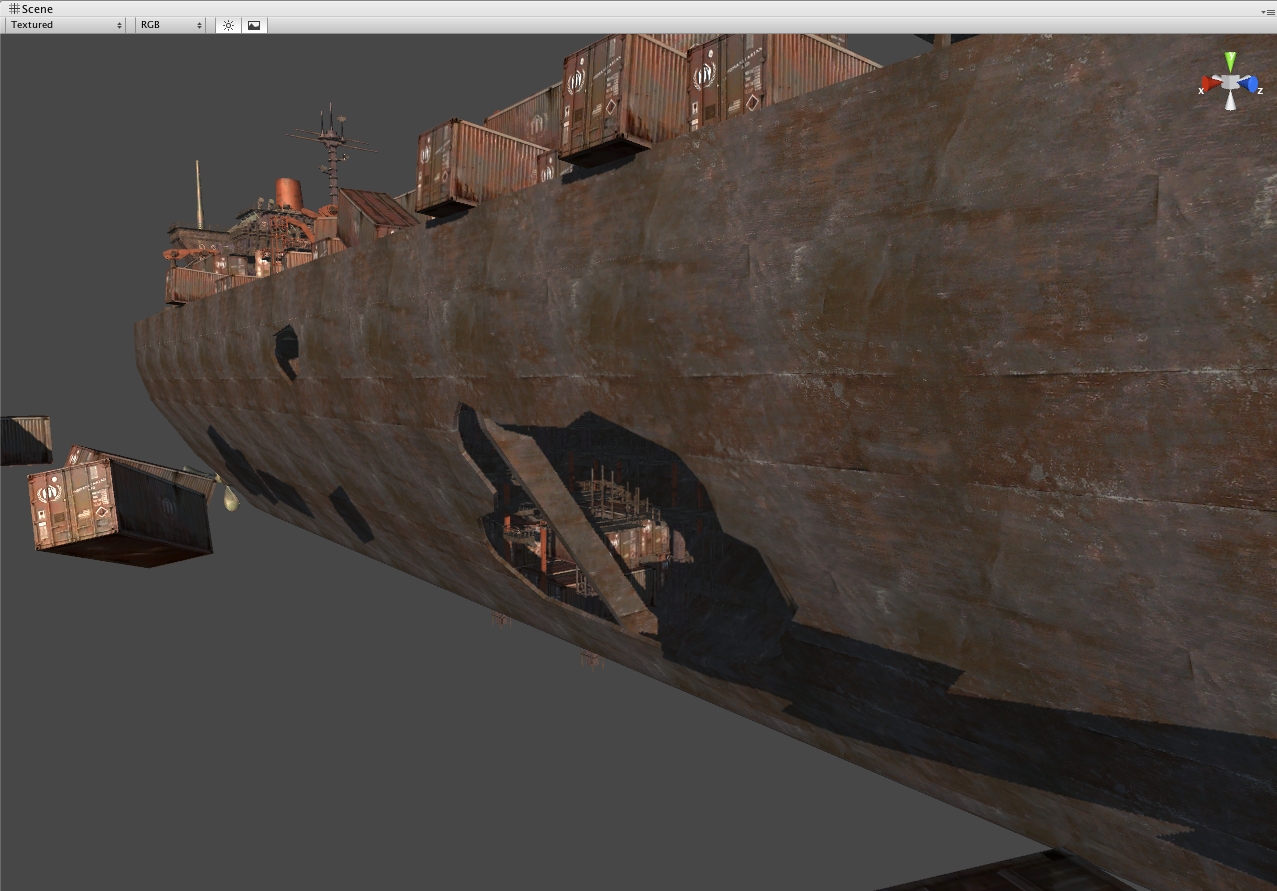Click the blue Z axis gizmo cone

coord(1251,85)
